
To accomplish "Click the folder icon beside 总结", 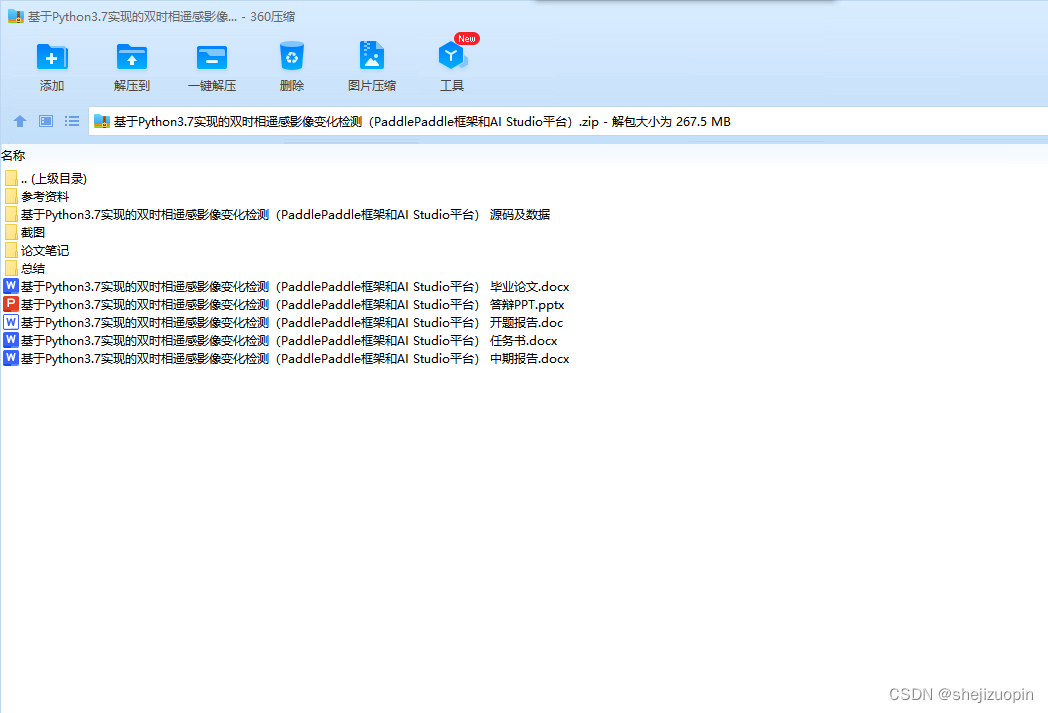I will coord(11,269).
